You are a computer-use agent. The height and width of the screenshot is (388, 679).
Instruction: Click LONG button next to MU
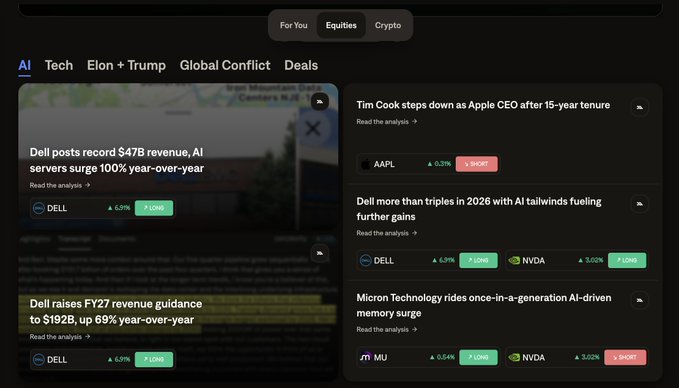[478, 357]
